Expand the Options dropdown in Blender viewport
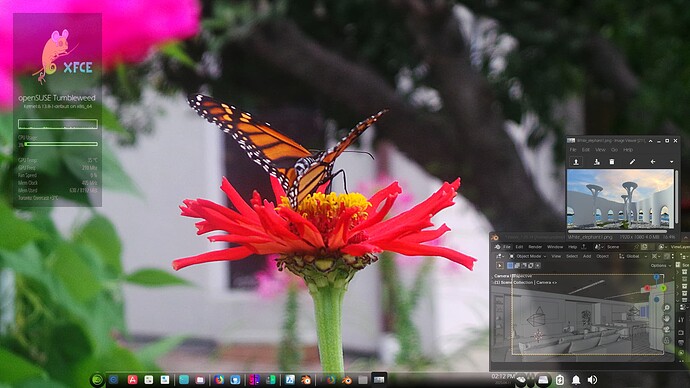This screenshot has height=388, width=690. point(660,265)
